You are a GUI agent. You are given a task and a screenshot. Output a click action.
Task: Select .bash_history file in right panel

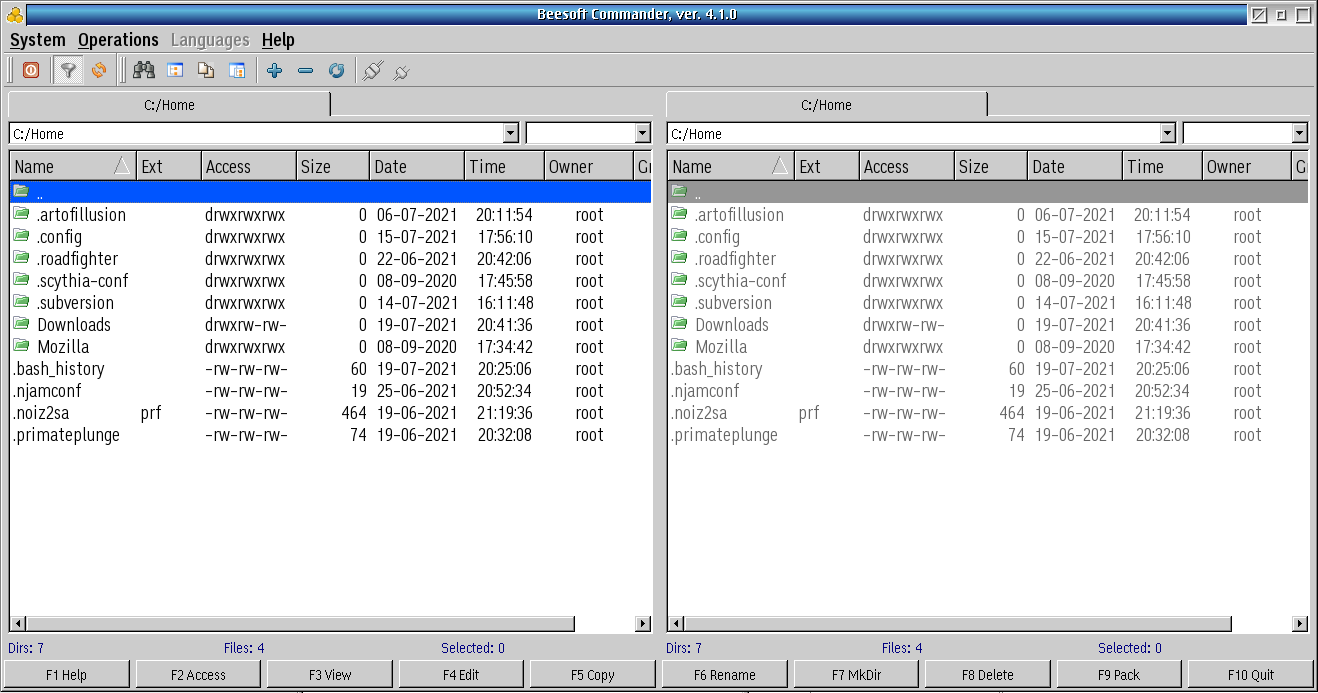[988, 368]
